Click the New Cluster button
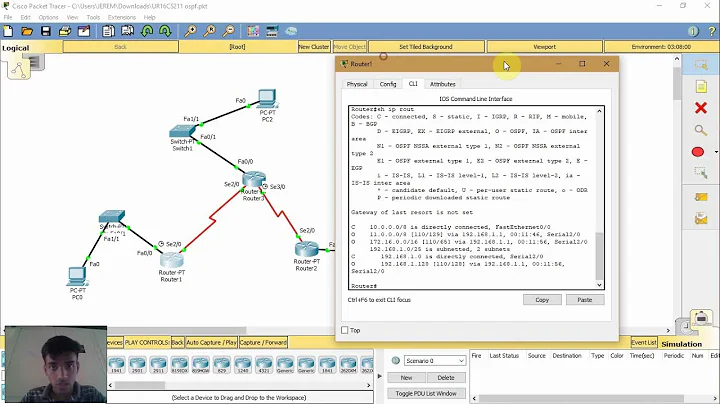 pyautogui.click(x=314, y=47)
